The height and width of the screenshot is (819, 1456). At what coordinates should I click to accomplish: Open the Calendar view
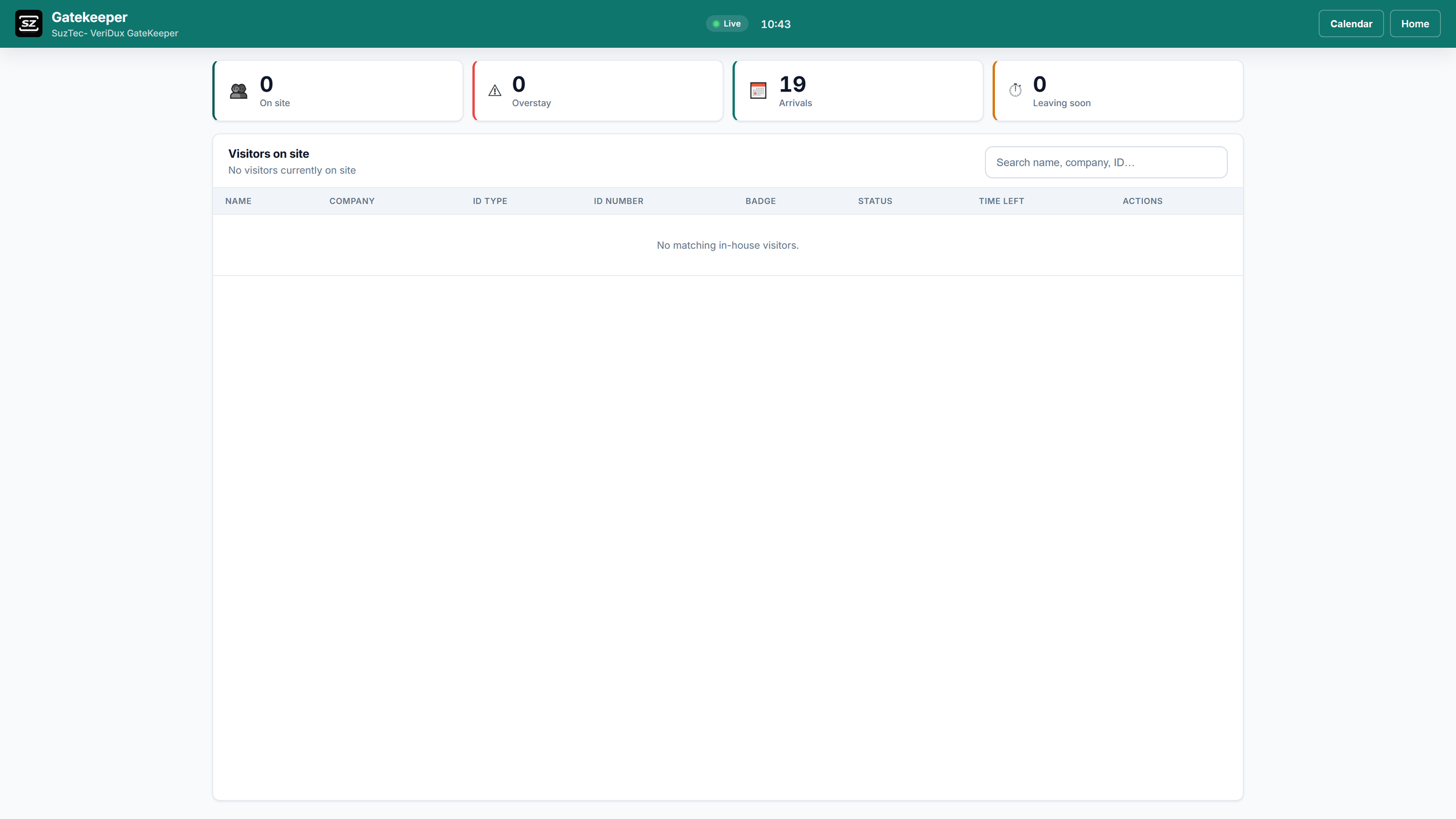(1351, 24)
